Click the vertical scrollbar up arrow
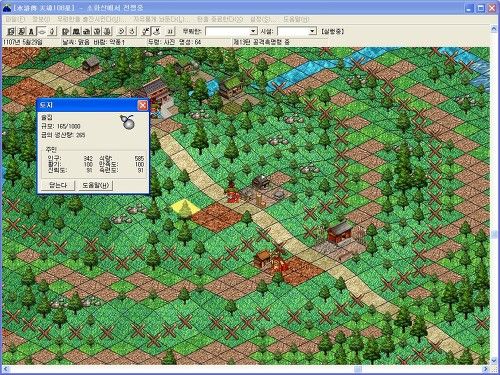This screenshot has width=500, height=375. pos(494,29)
